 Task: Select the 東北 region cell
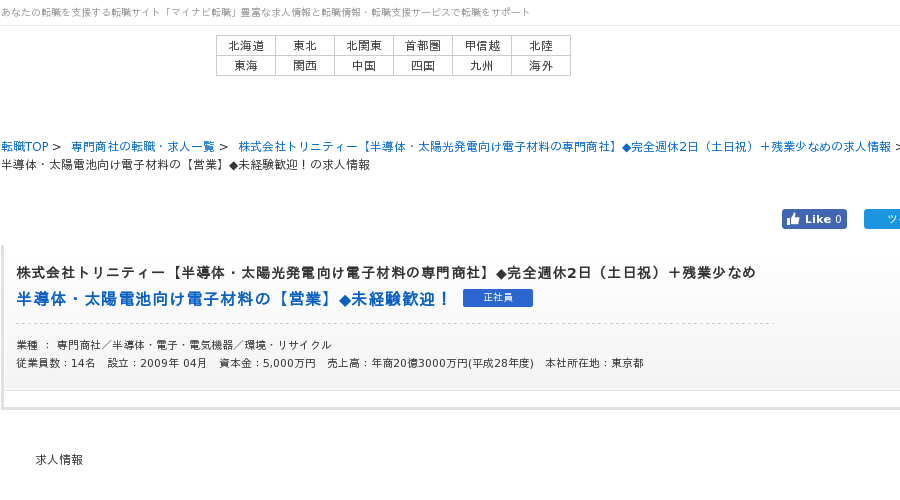(x=305, y=45)
